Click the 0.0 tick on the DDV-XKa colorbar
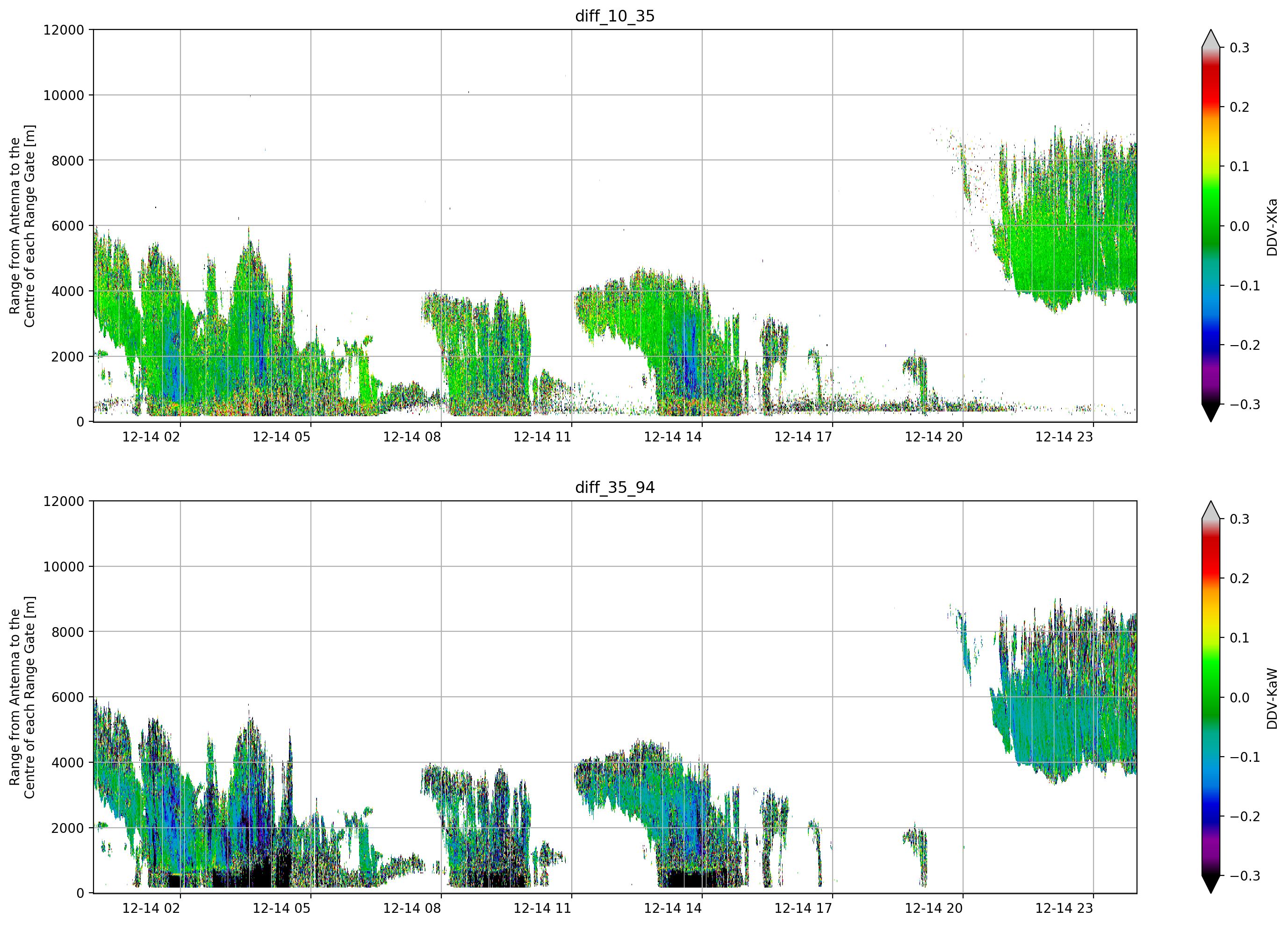Image resolution: width=1288 pixels, height=925 pixels. (1239, 226)
